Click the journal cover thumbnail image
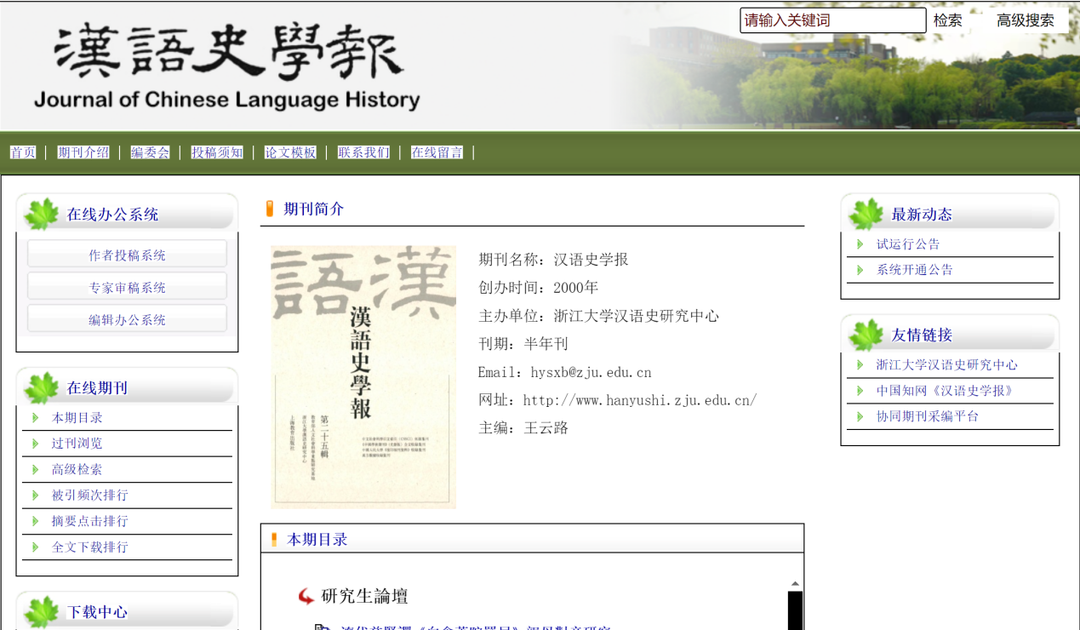 pyautogui.click(x=364, y=377)
